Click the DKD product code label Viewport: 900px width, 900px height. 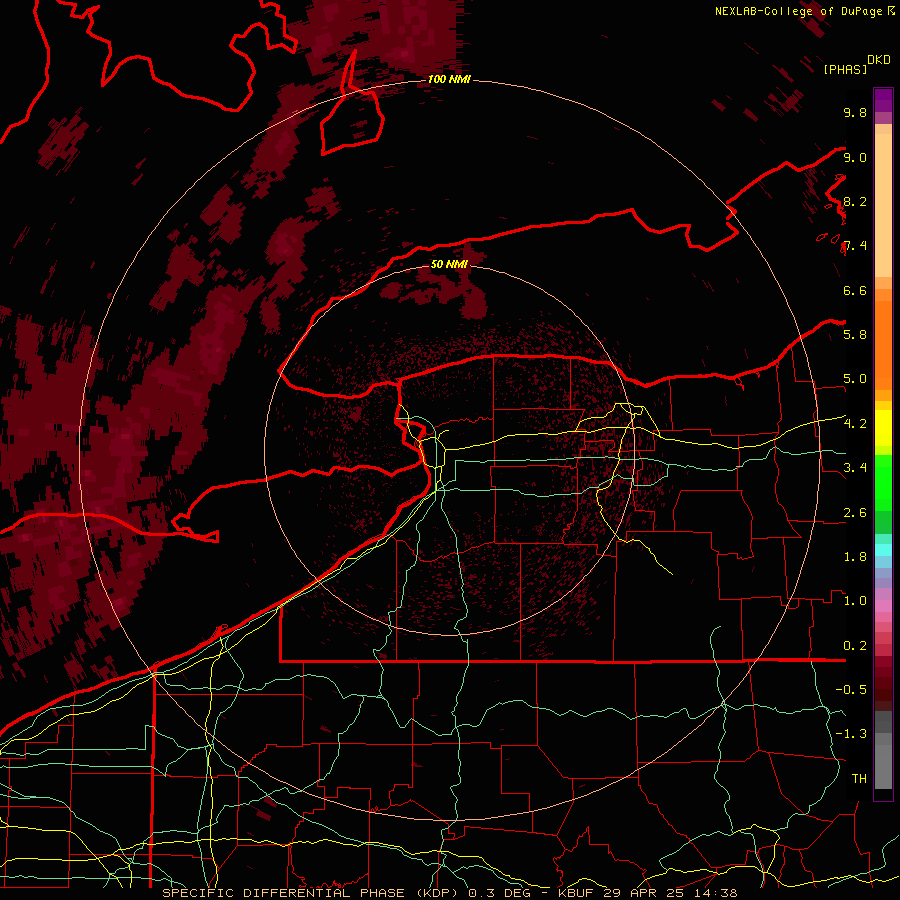[878, 60]
